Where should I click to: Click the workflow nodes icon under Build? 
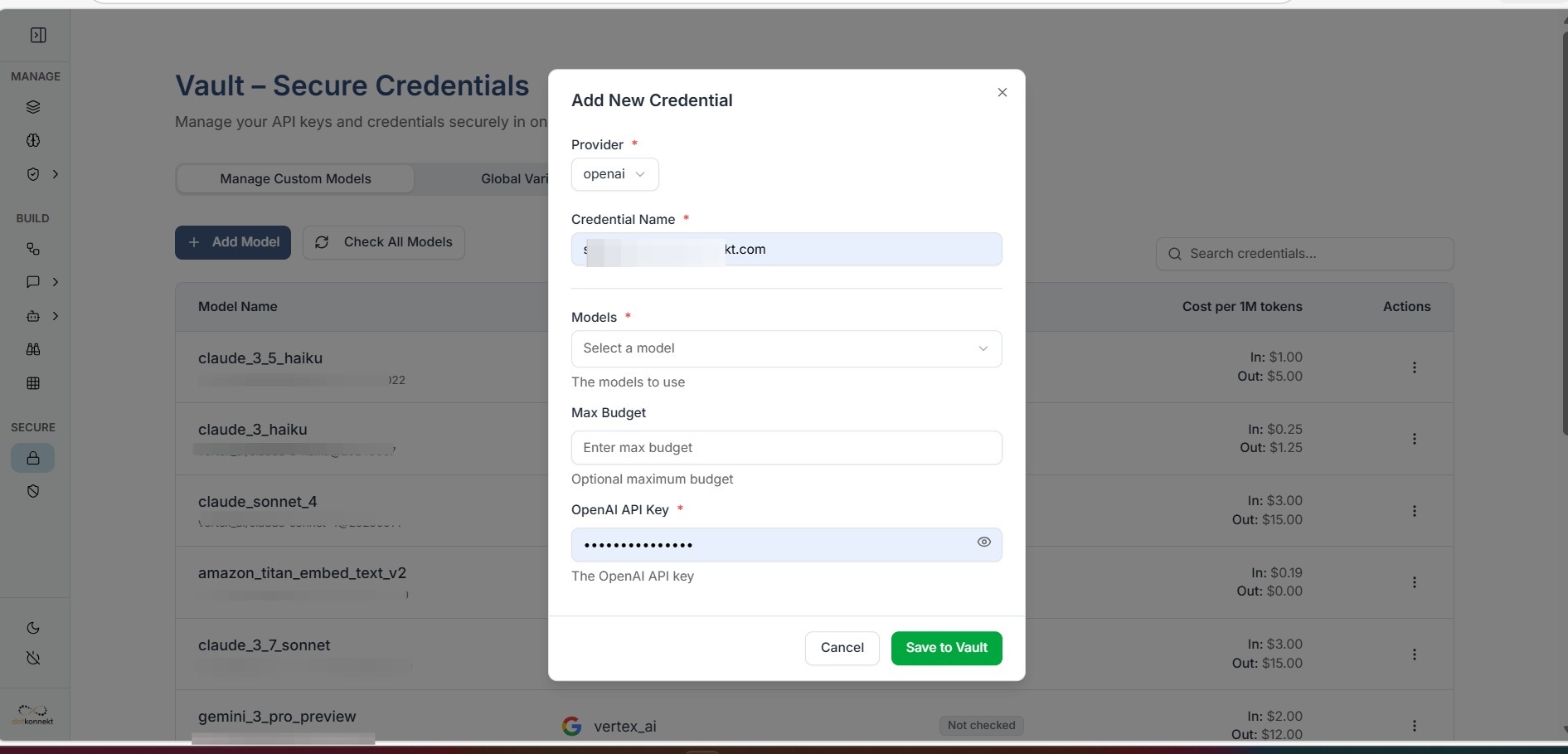pyautogui.click(x=33, y=249)
